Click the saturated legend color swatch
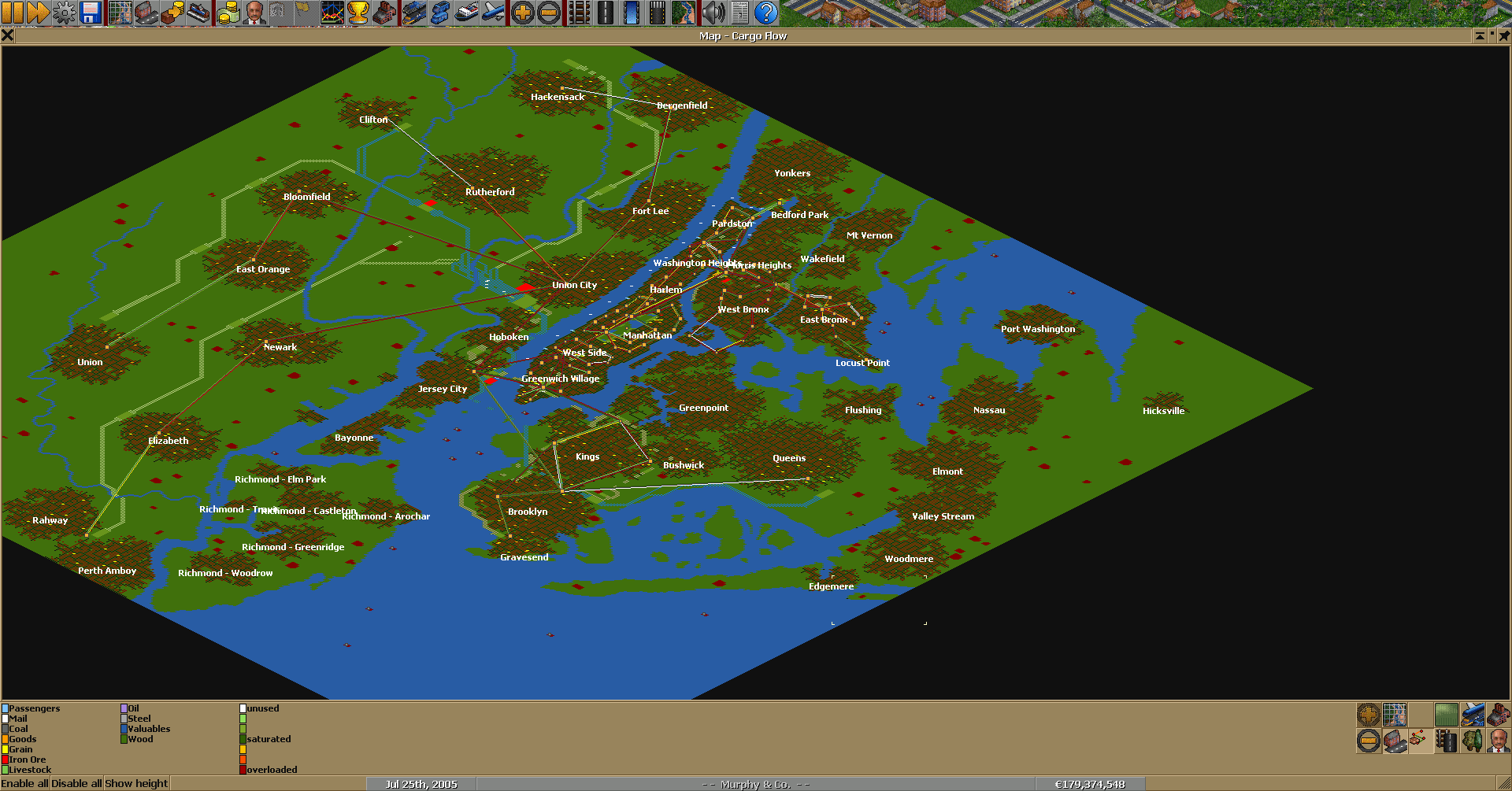Image resolution: width=1512 pixels, height=791 pixels. click(243, 739)
